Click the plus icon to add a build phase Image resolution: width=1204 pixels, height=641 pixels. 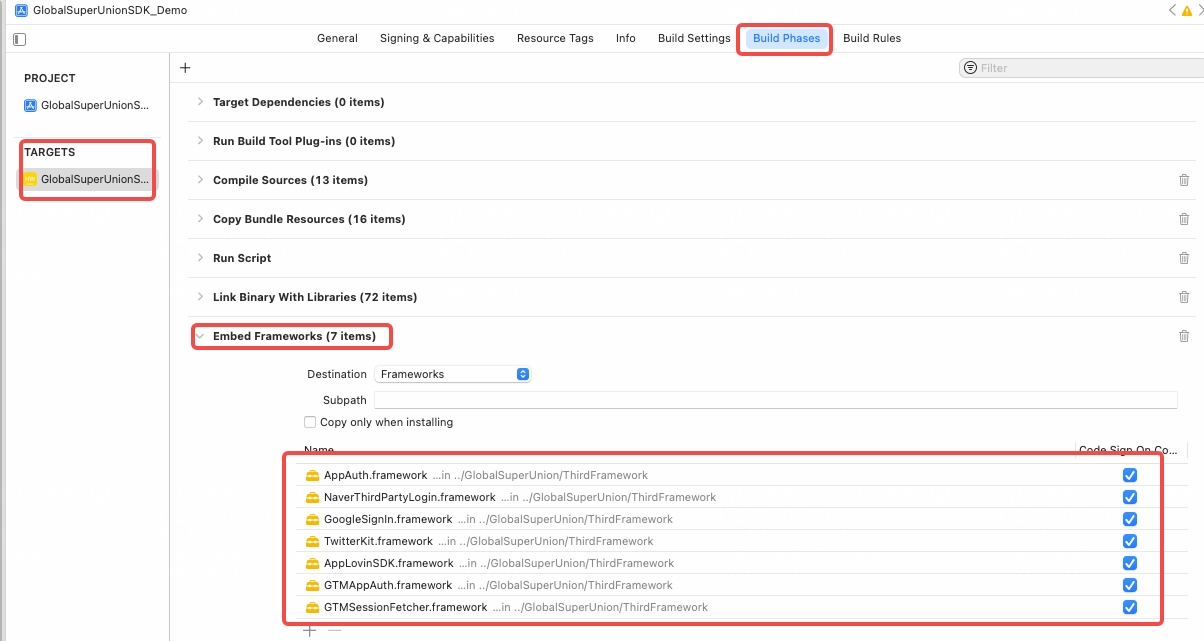point(185,68)
